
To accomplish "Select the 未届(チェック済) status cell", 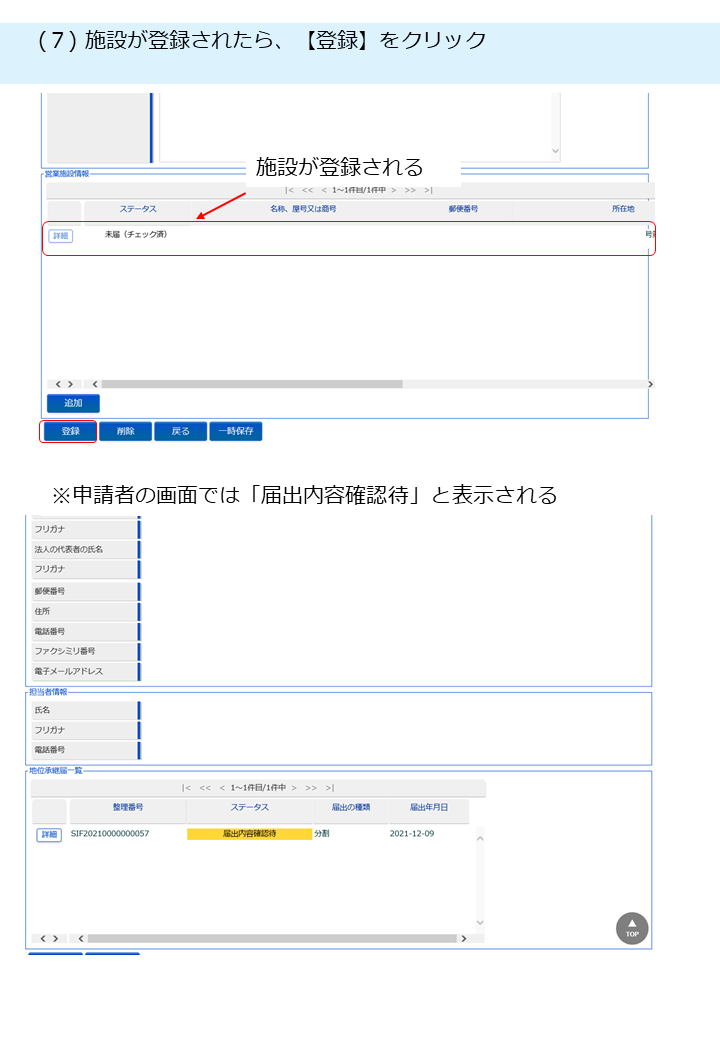I will click(136, 235).
